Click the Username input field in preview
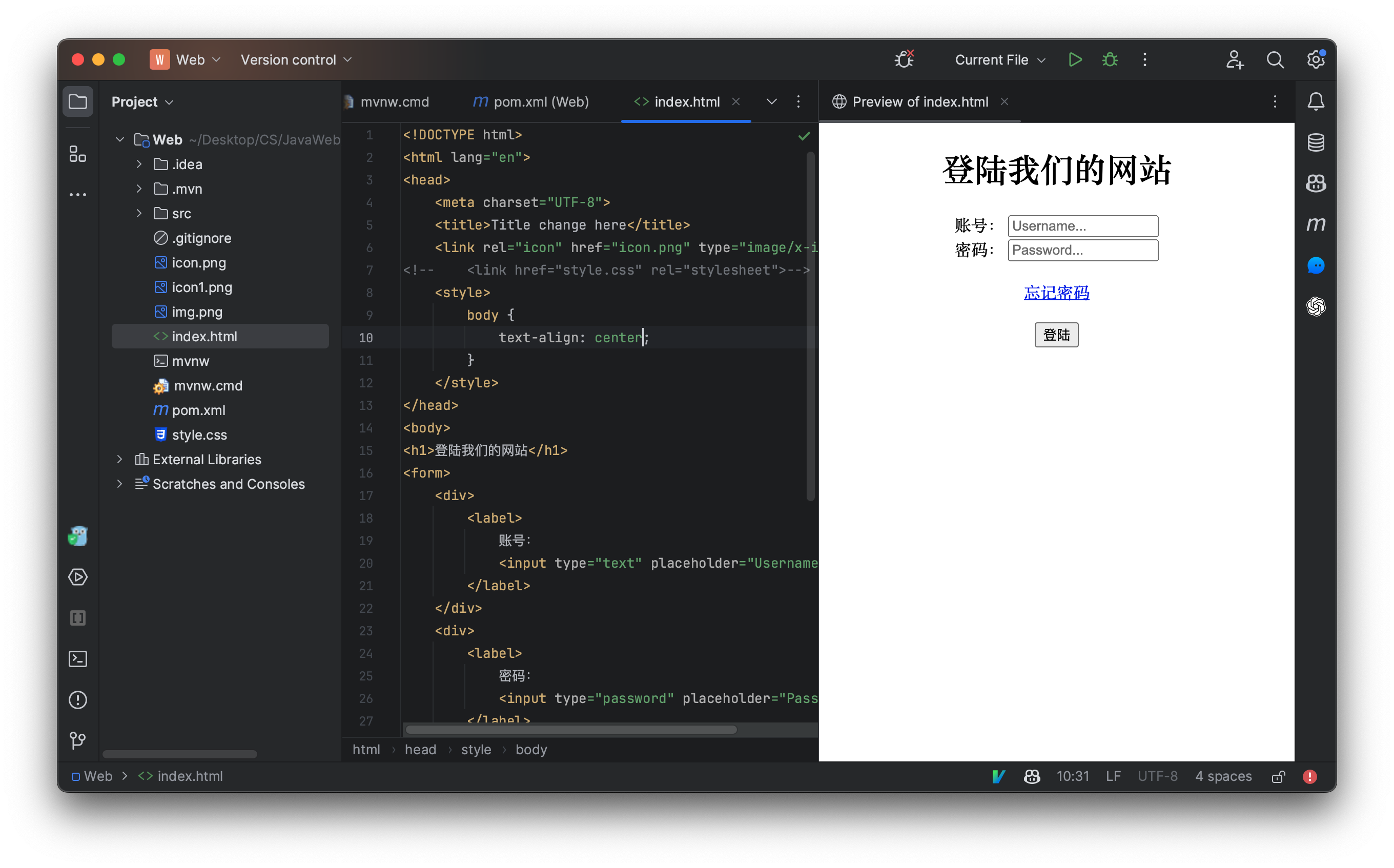This screenshot has height=868, width=1394. [1082, 225]
